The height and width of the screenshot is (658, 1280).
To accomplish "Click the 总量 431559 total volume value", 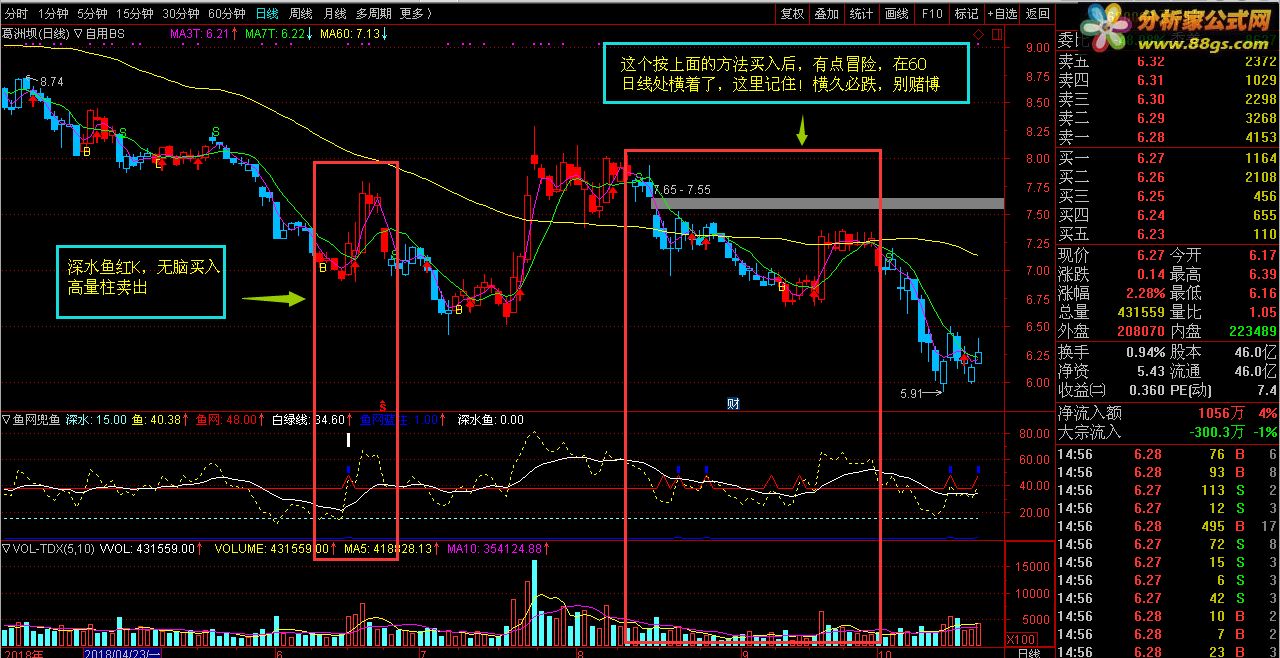I will [1139, 312].
